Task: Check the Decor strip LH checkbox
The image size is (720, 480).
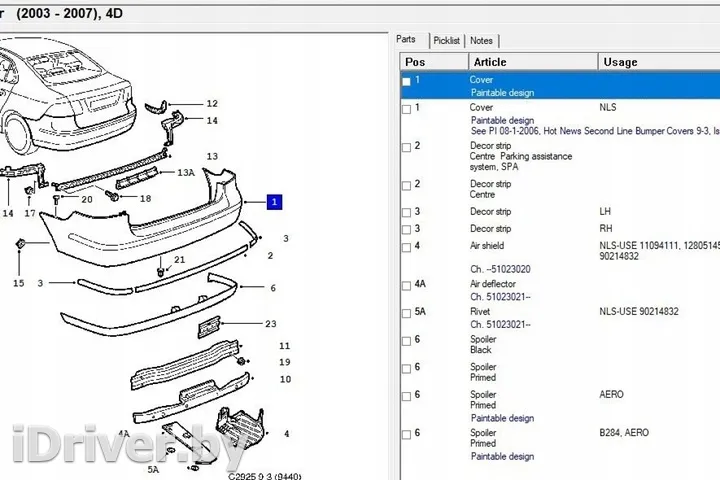Action: pos(406,213)
